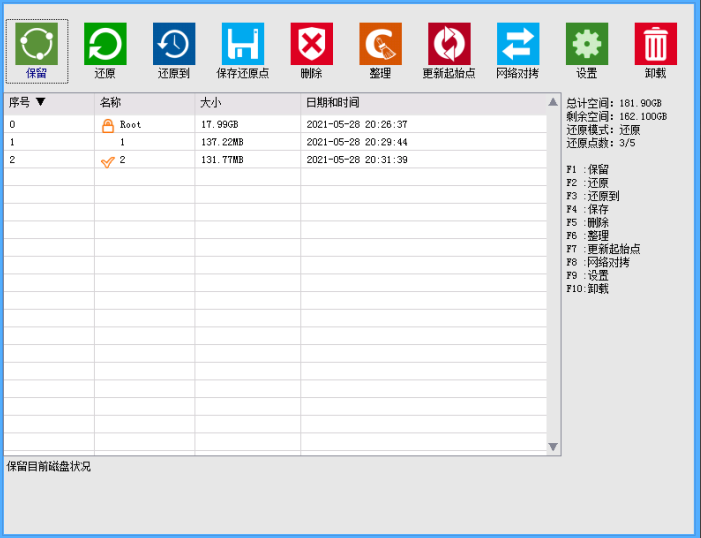Sort by the 序号 column header
Viewport: 701px width, 538px height.
[49, 103]
